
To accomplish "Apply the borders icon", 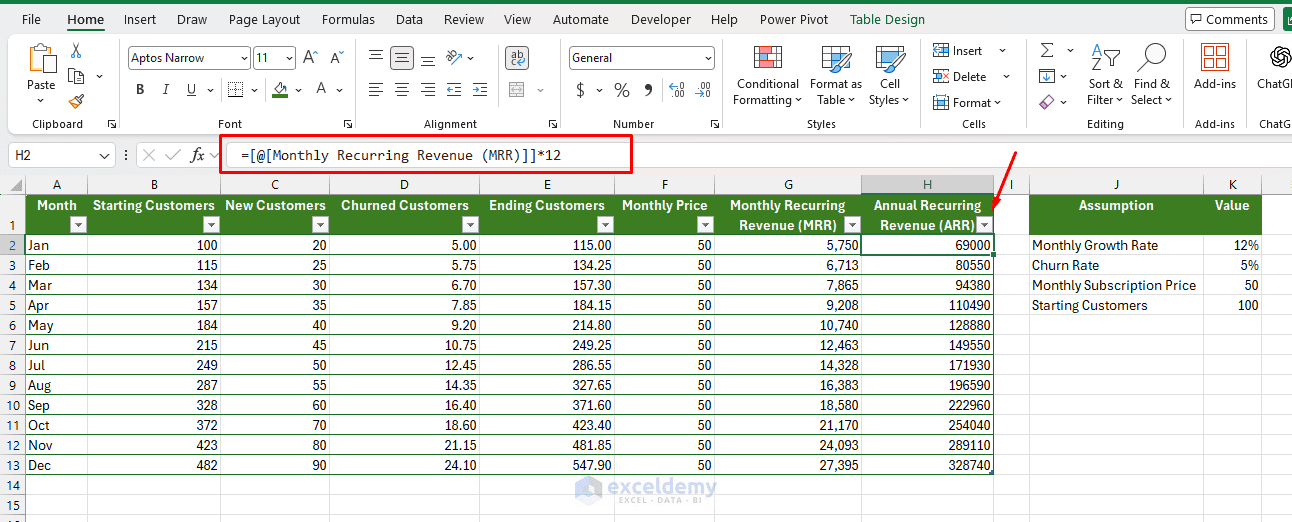I will point(234,90).
